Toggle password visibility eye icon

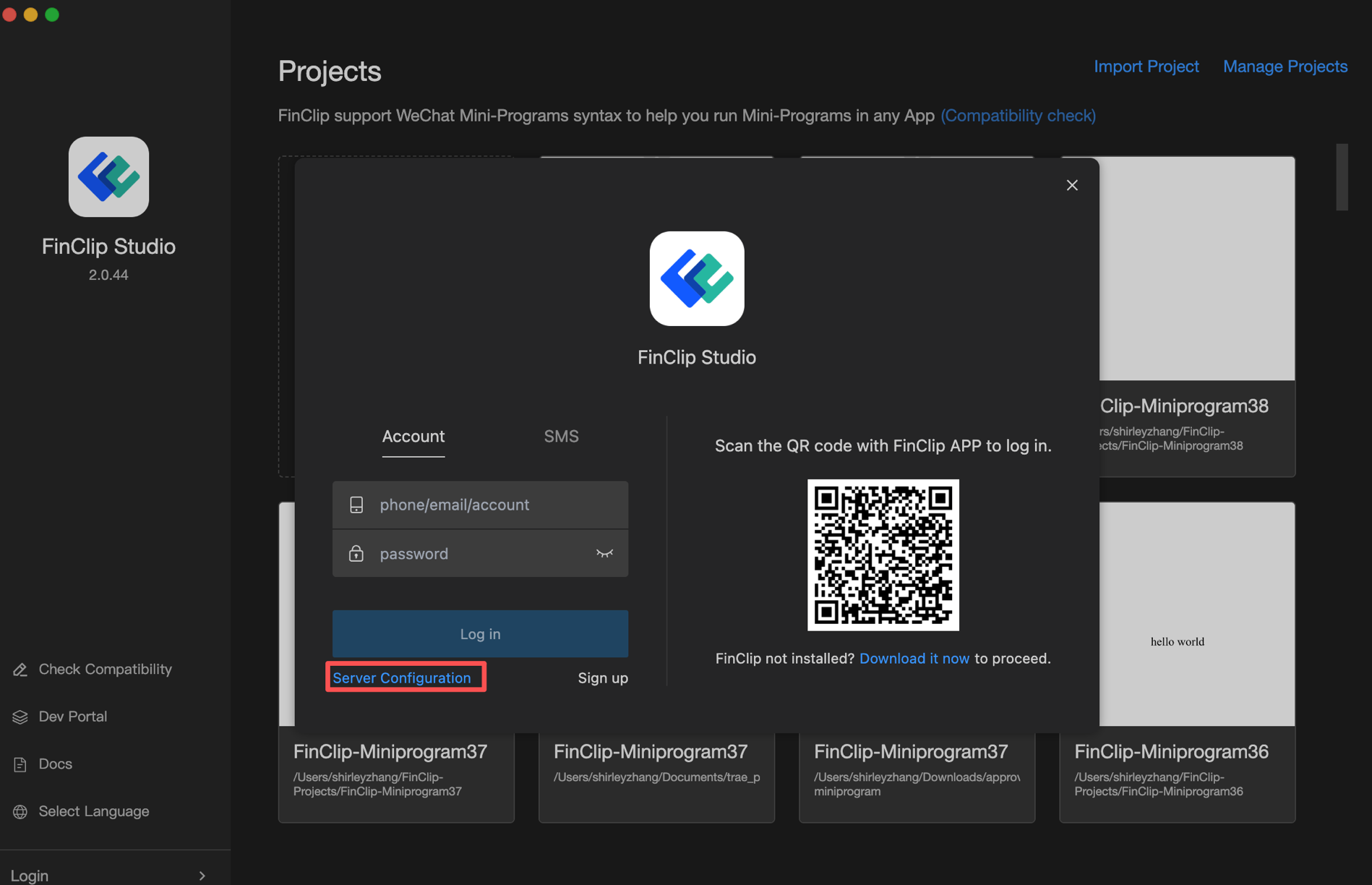pos(604,553)
